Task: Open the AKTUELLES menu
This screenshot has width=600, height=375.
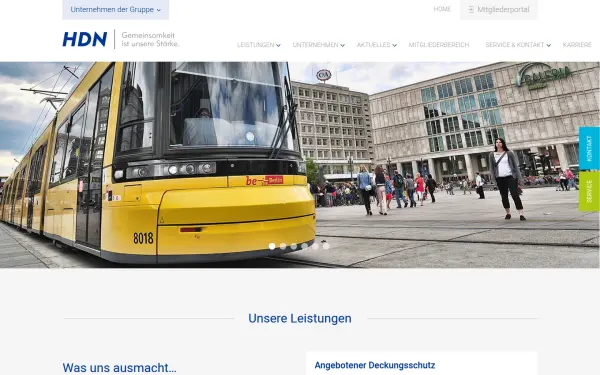Action: (x=373, y=45)
